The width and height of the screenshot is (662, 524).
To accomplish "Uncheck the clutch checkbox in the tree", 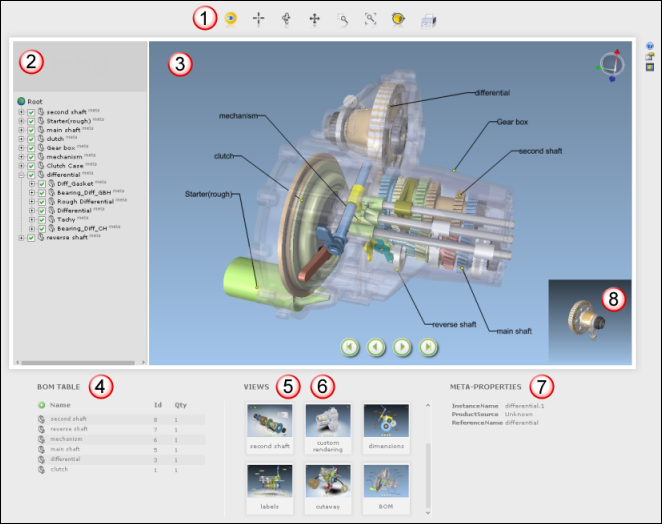I will coord(30,138).
